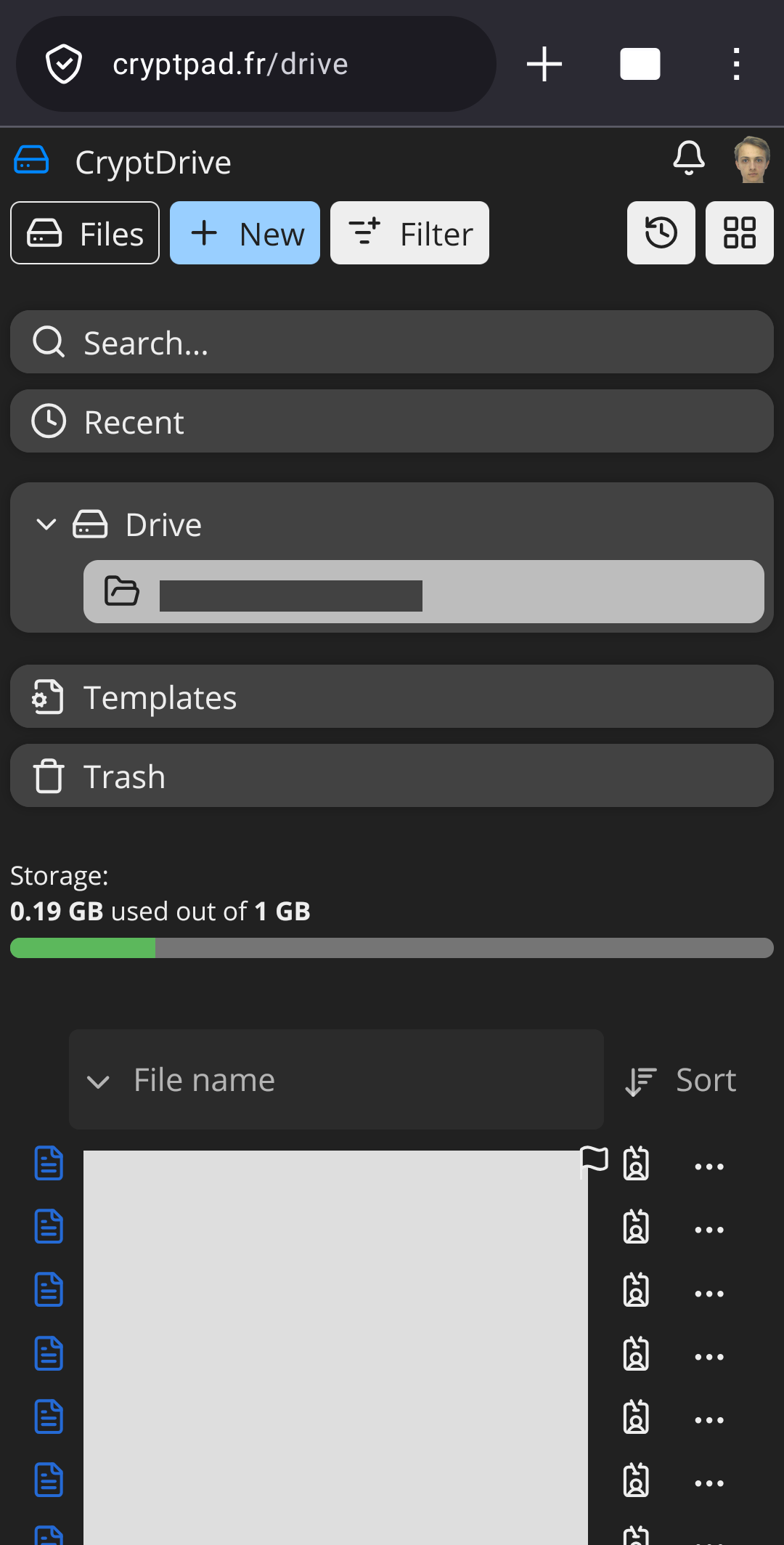Open three-dot menu for first file

tap(709, 1167)
